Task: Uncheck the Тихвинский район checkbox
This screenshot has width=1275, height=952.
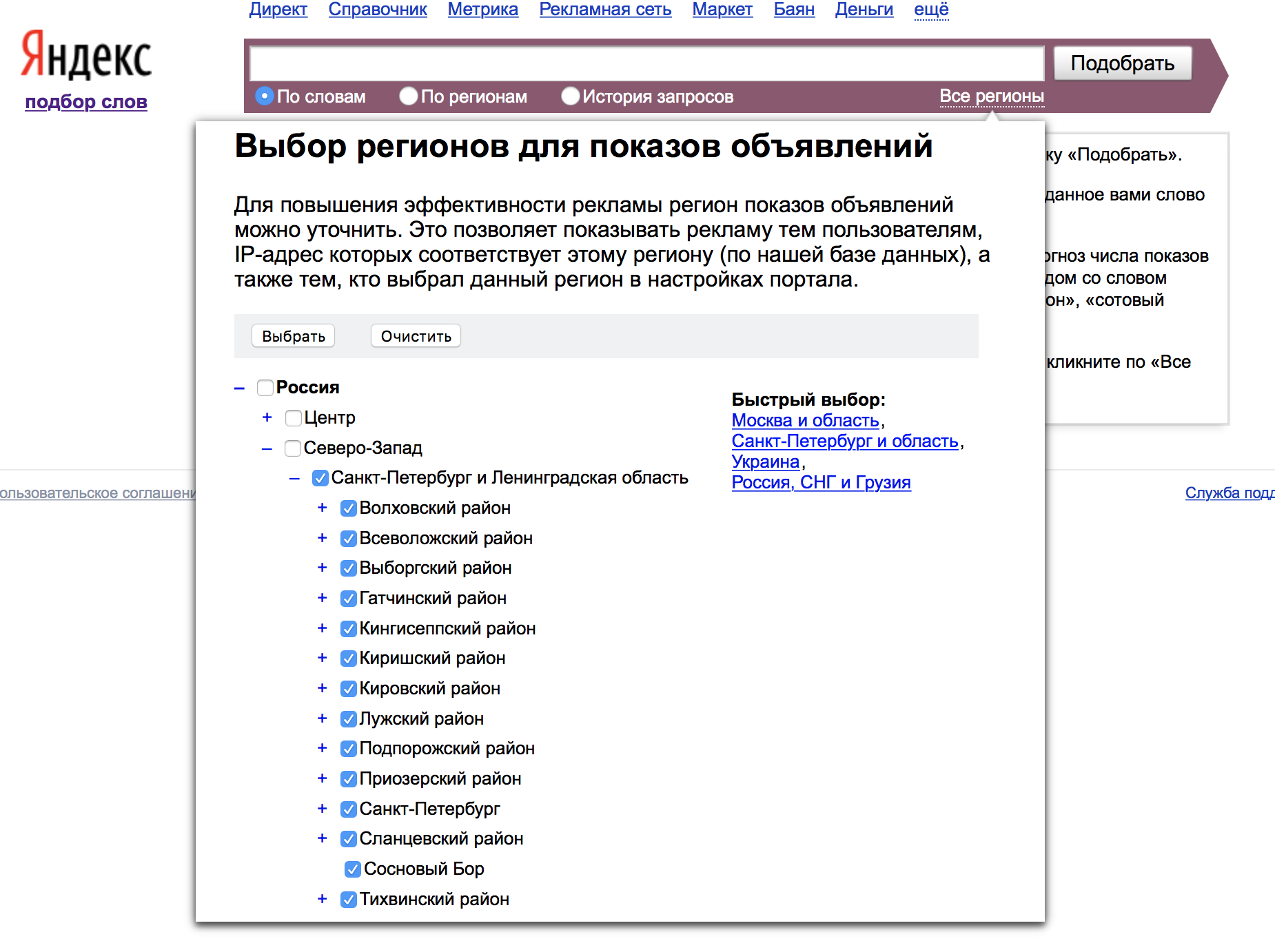Action: pos(349,900)
